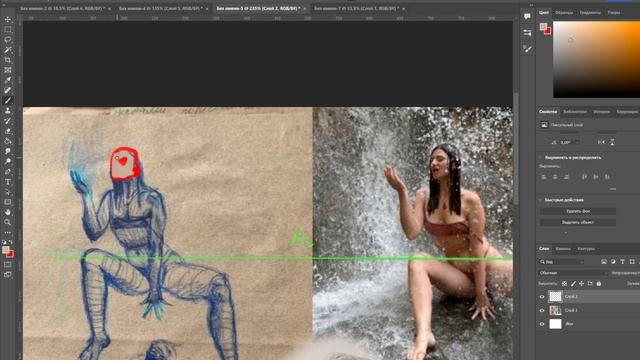Screen dimensions: 640x360
Task: Select the Pen tool
Action: point(8,171)
